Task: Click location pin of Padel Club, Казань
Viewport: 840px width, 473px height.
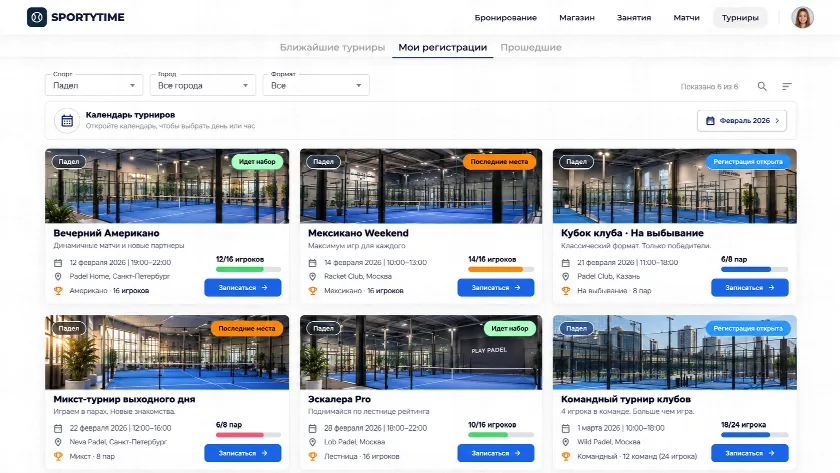Action: click(565, 276)
